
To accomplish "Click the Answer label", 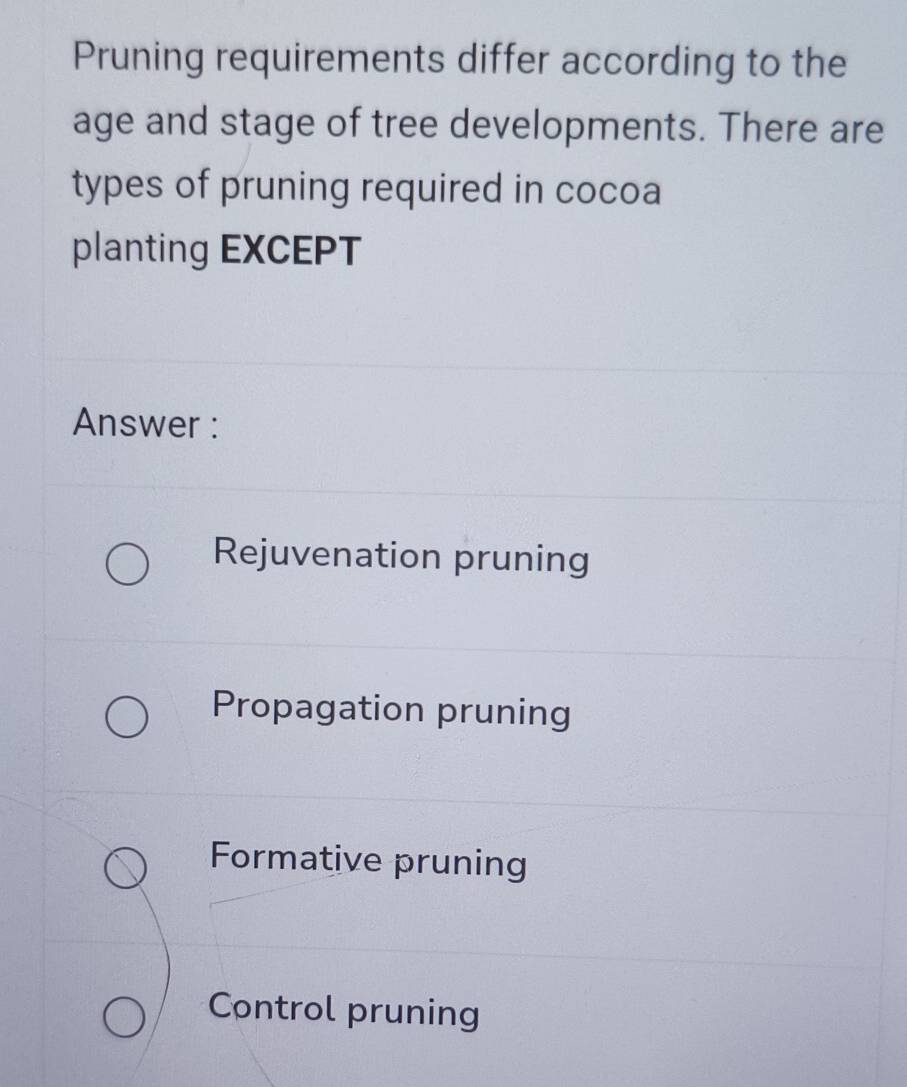I will pyautogui.click(x=147, y=425).
